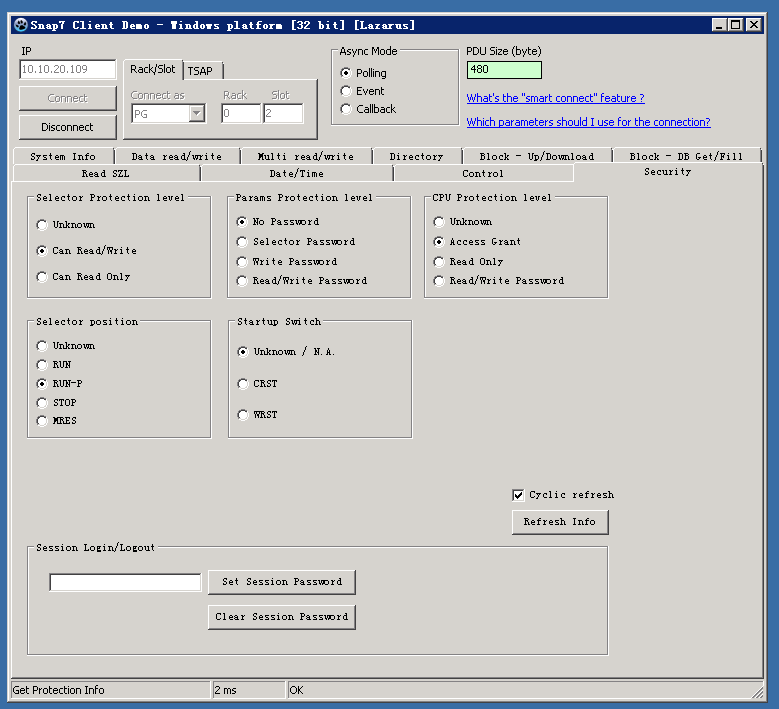Open the Security tab

[x=668, y=172]
